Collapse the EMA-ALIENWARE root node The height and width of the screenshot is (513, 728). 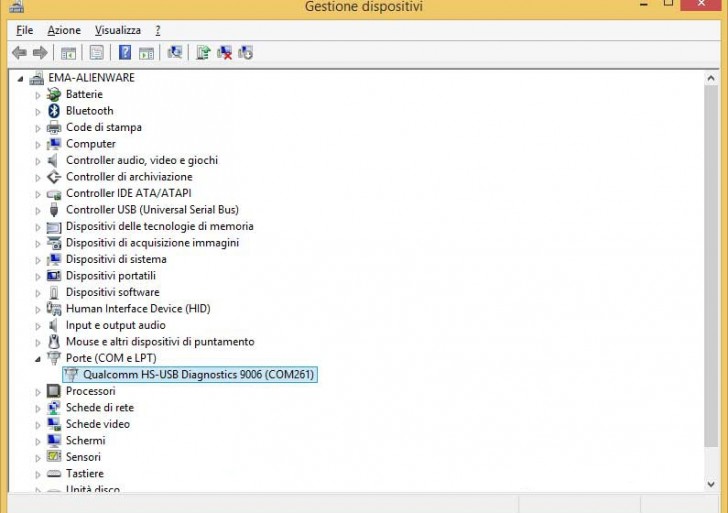[20, 79]
